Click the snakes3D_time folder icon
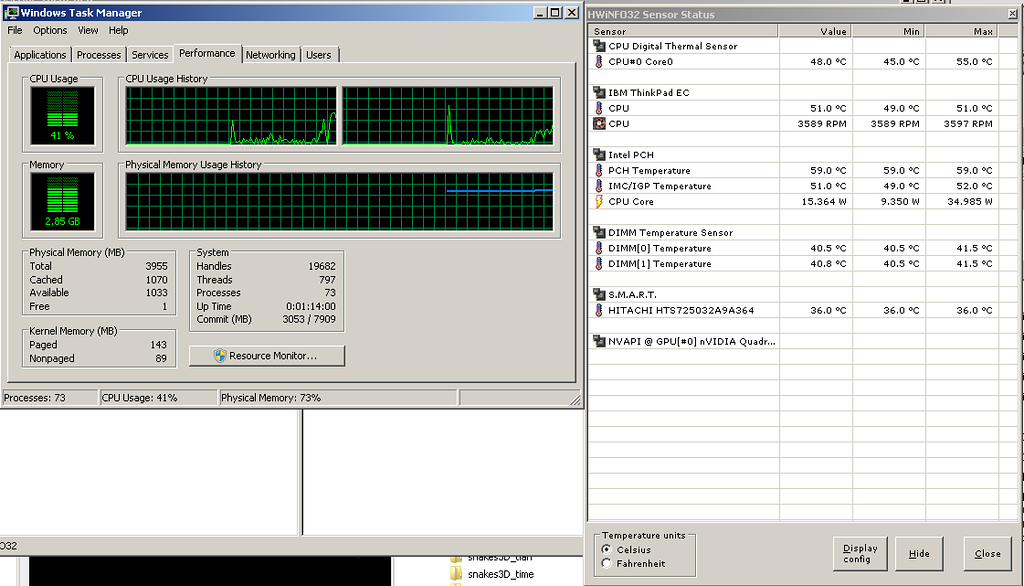 click(x=456, y=574)
